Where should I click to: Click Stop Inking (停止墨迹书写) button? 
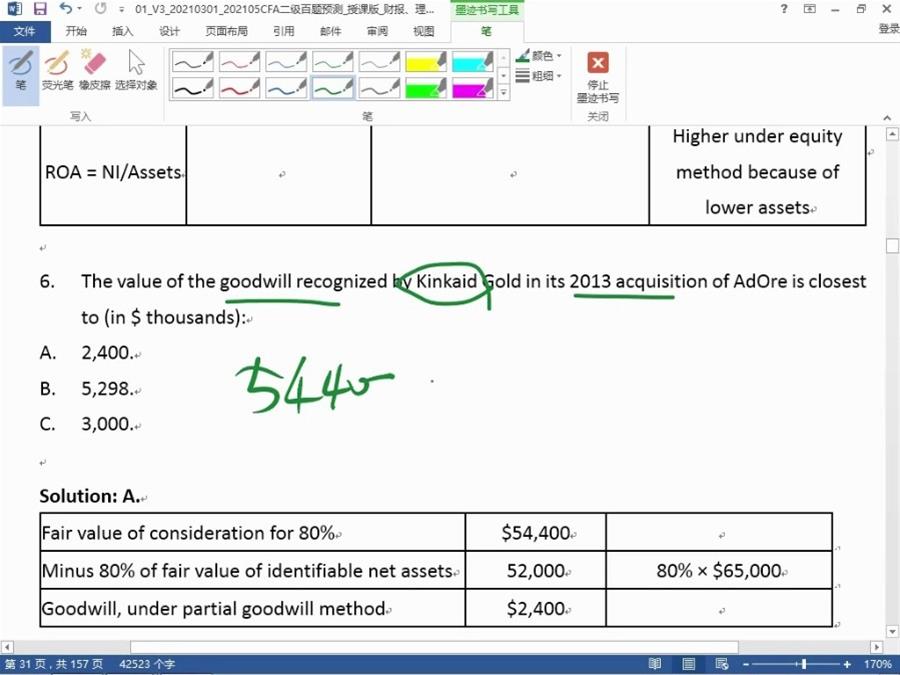[x=598, y=77]
